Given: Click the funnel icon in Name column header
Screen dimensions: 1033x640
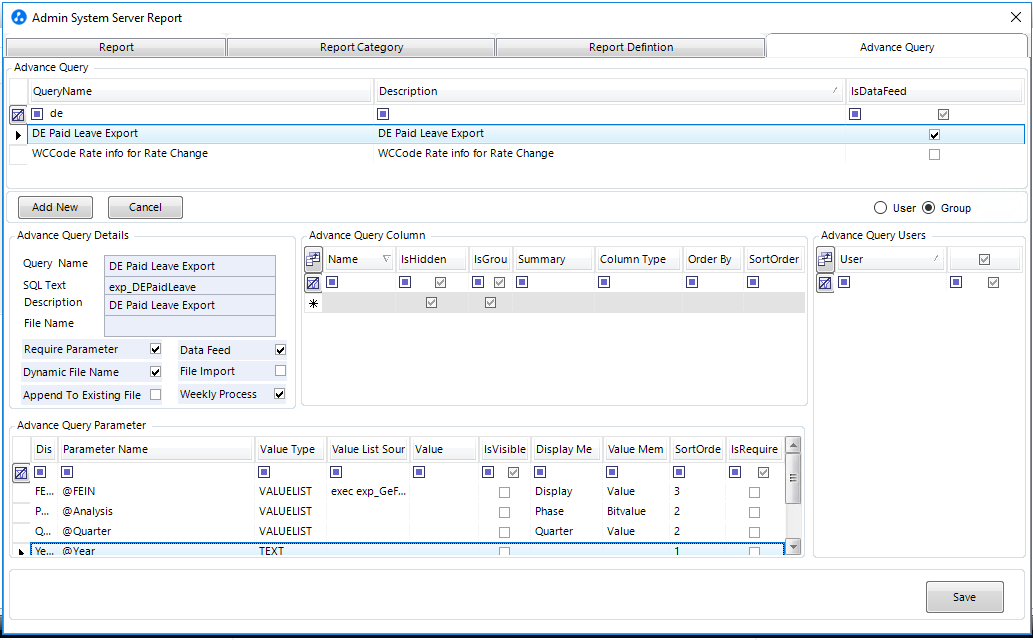Looking at the screenshot, I should [x=386, y=260].
